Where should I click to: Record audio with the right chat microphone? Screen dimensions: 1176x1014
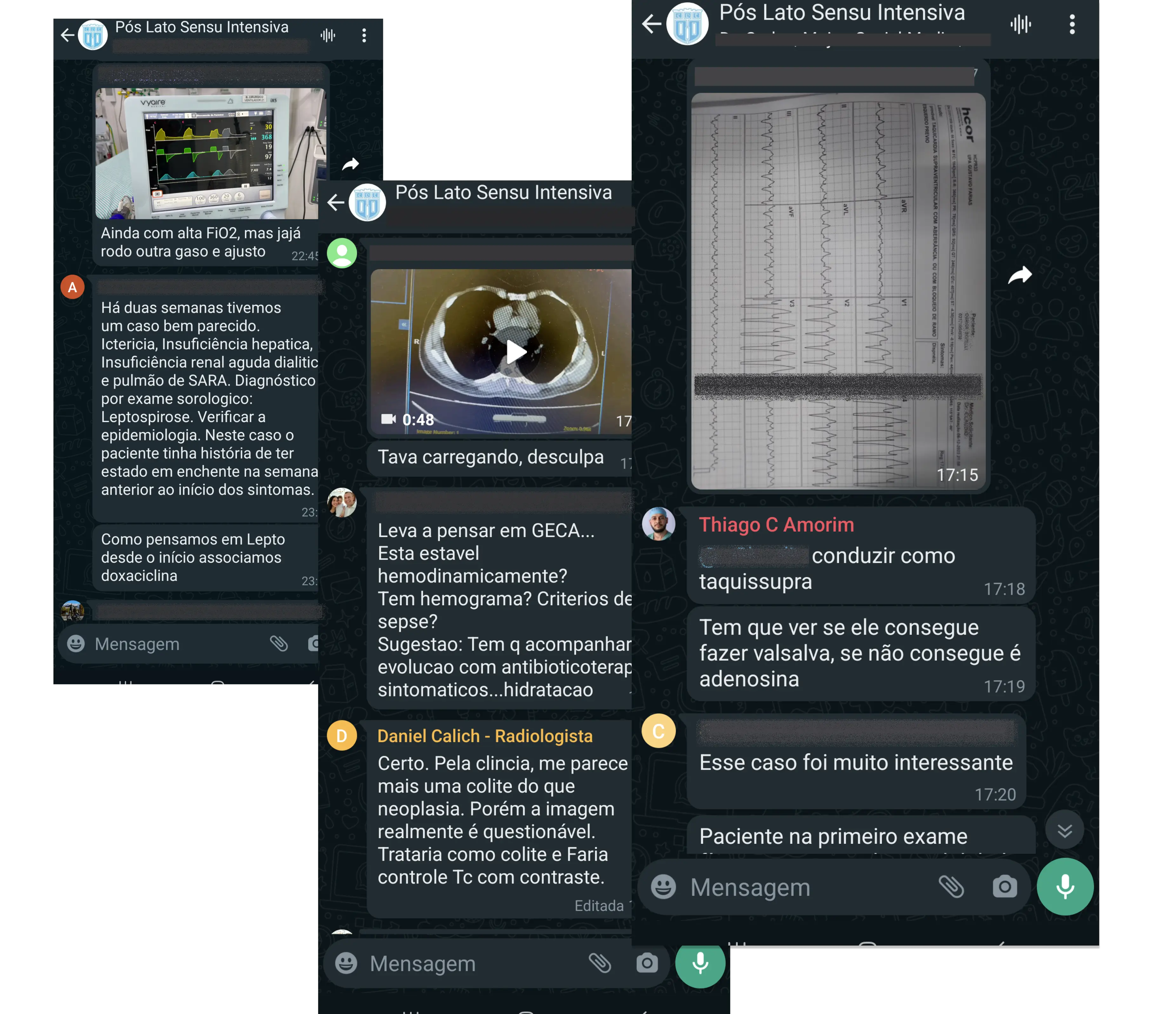pos(1065,886)
